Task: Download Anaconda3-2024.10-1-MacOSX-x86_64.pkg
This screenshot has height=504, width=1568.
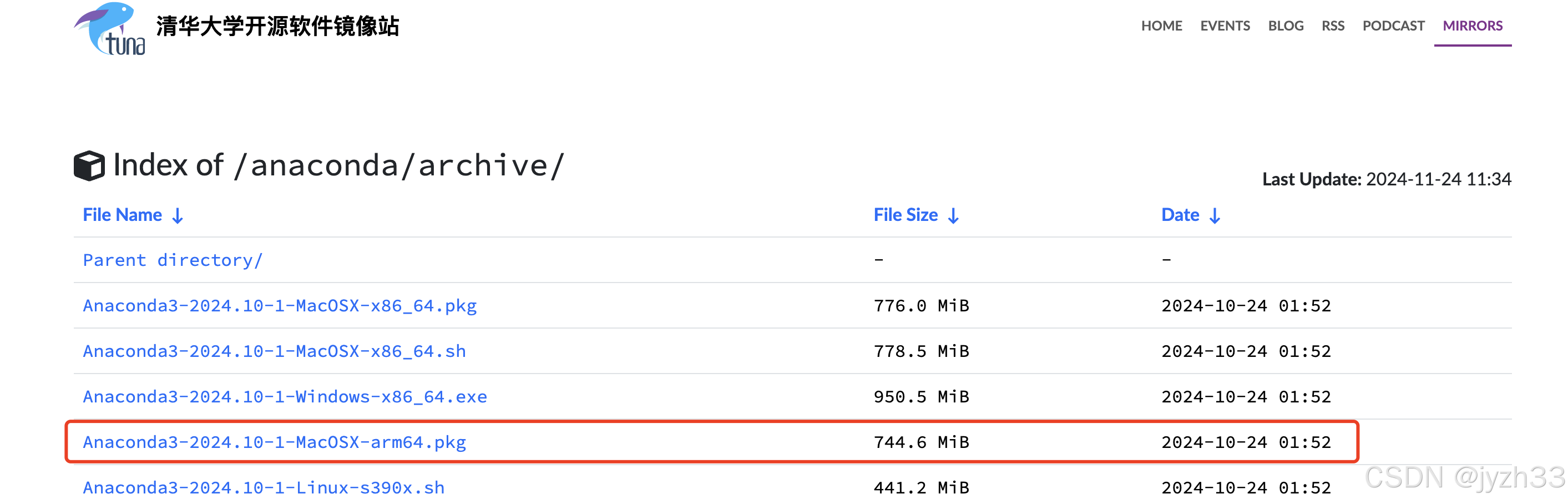Action: [280, 306]
